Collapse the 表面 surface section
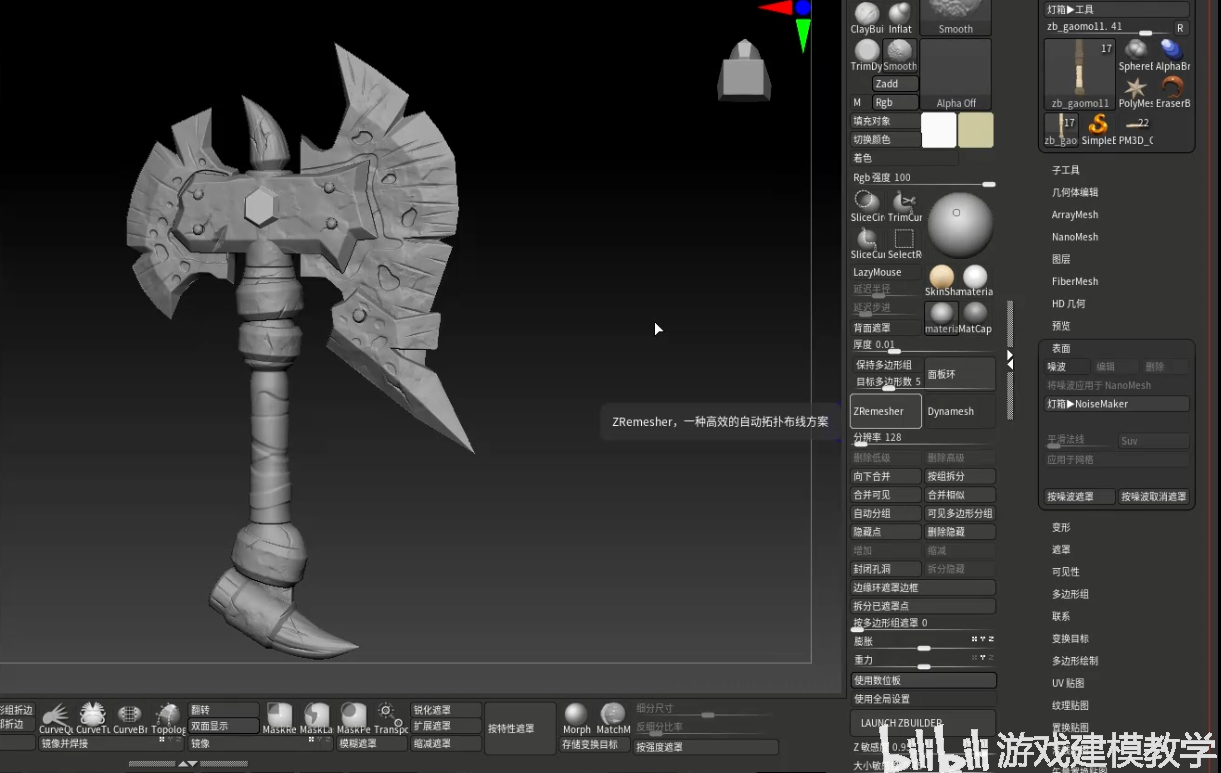The width and height of the screenshot is (1221, 773). 1061,348
